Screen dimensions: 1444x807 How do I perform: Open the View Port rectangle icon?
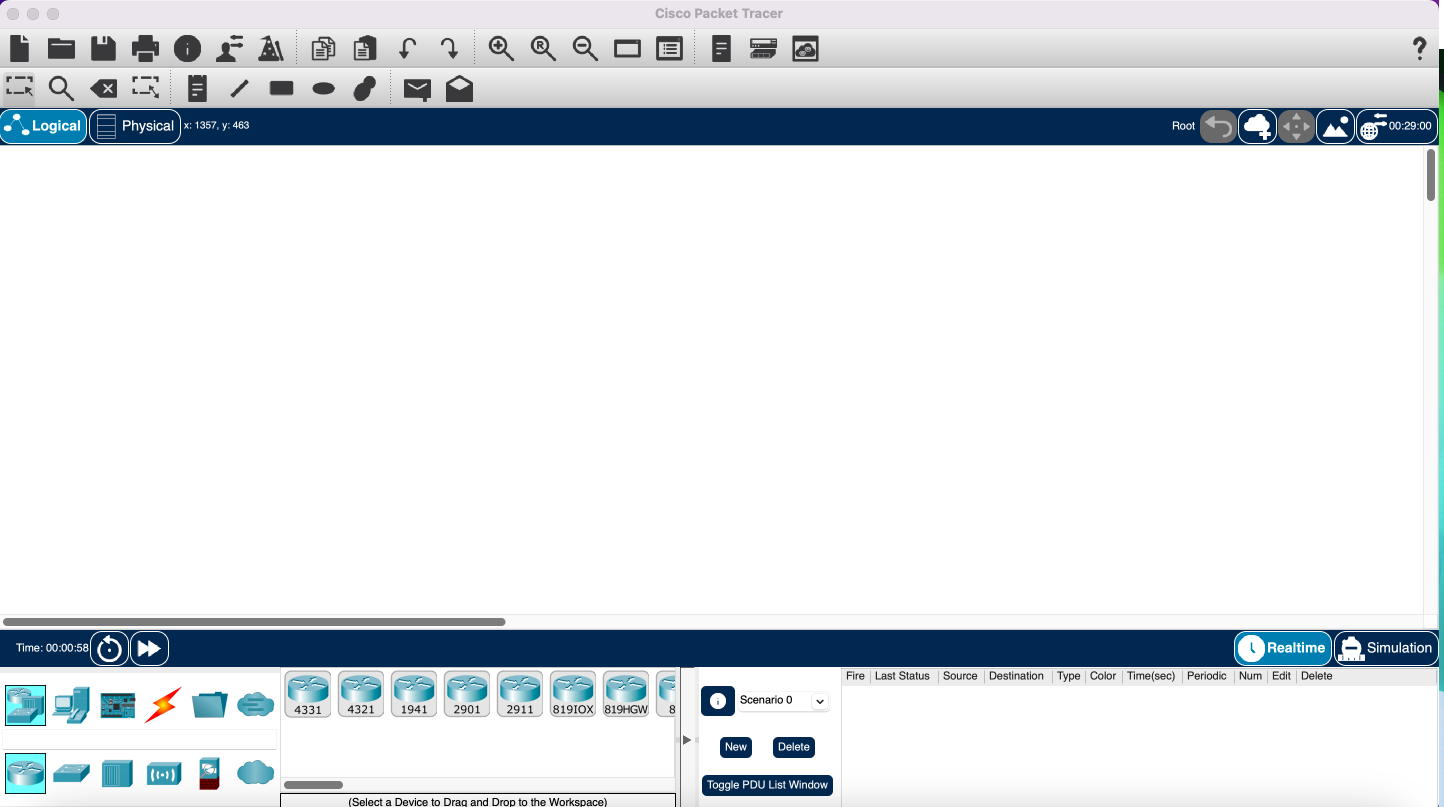pos(627,49)
